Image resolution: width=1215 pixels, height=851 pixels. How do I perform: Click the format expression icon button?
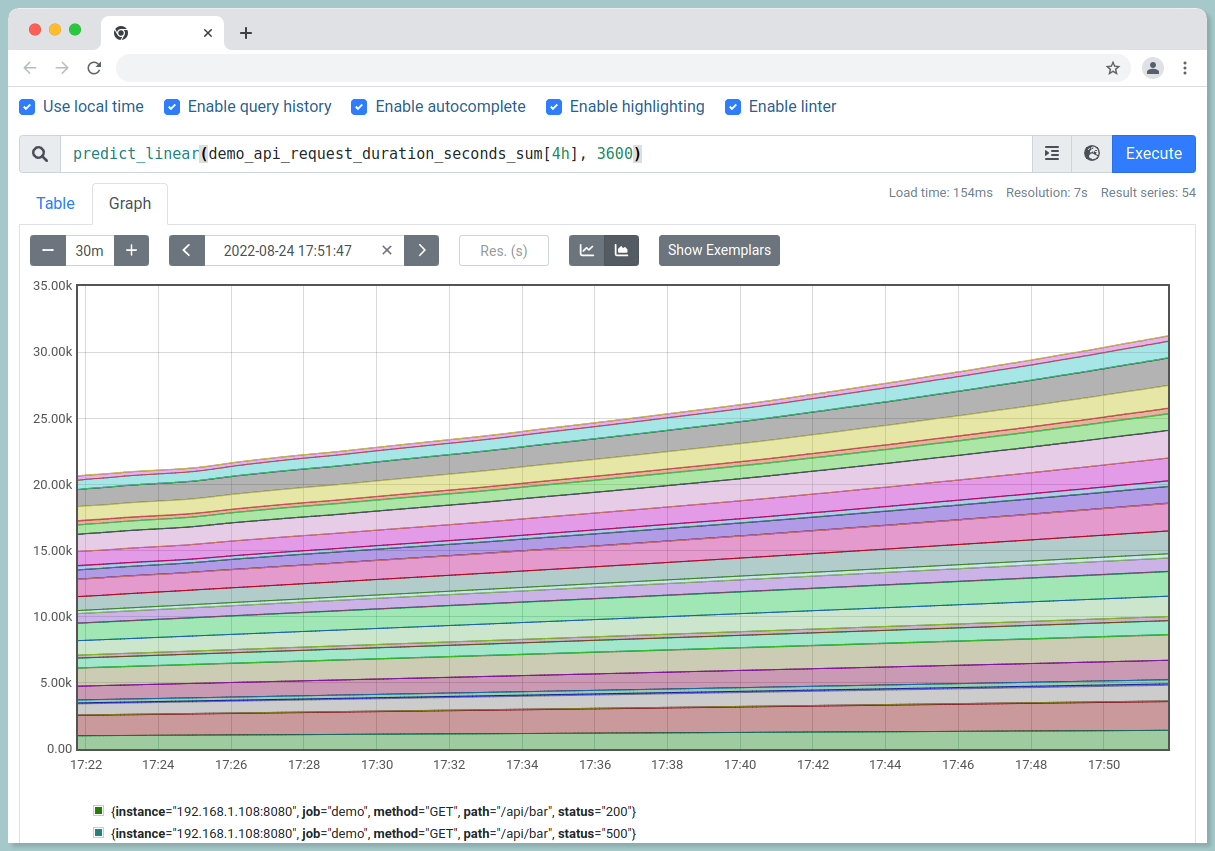tap(1051, 154)
